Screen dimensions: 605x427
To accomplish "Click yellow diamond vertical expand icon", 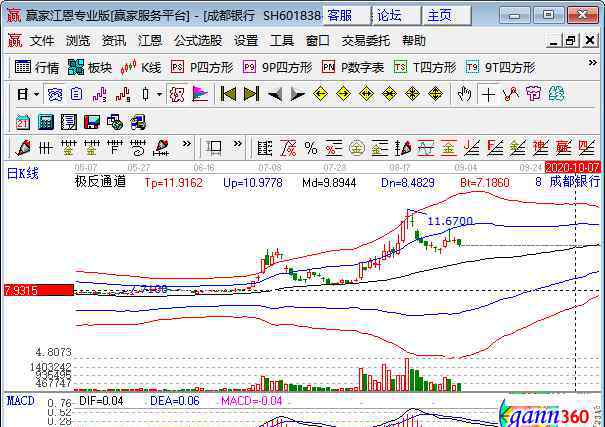I will [x=436, y=94].
